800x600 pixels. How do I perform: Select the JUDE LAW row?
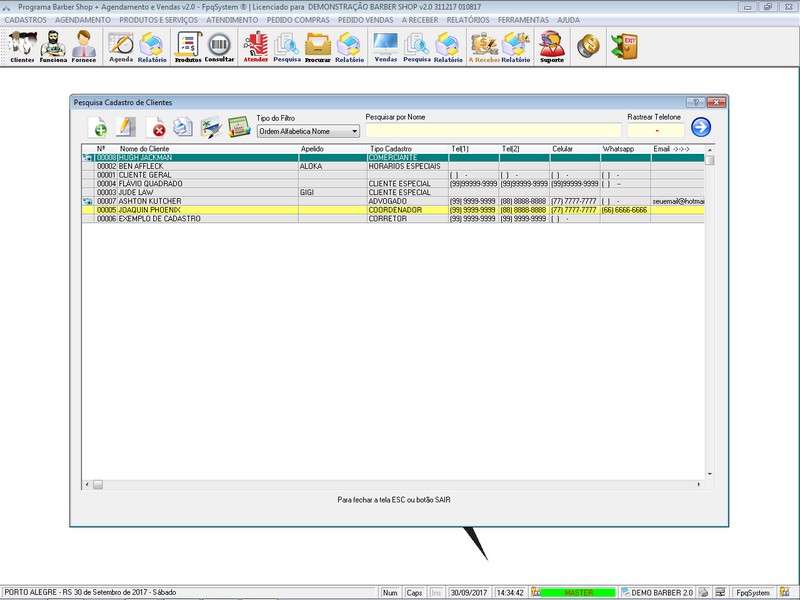coord(393,192)
